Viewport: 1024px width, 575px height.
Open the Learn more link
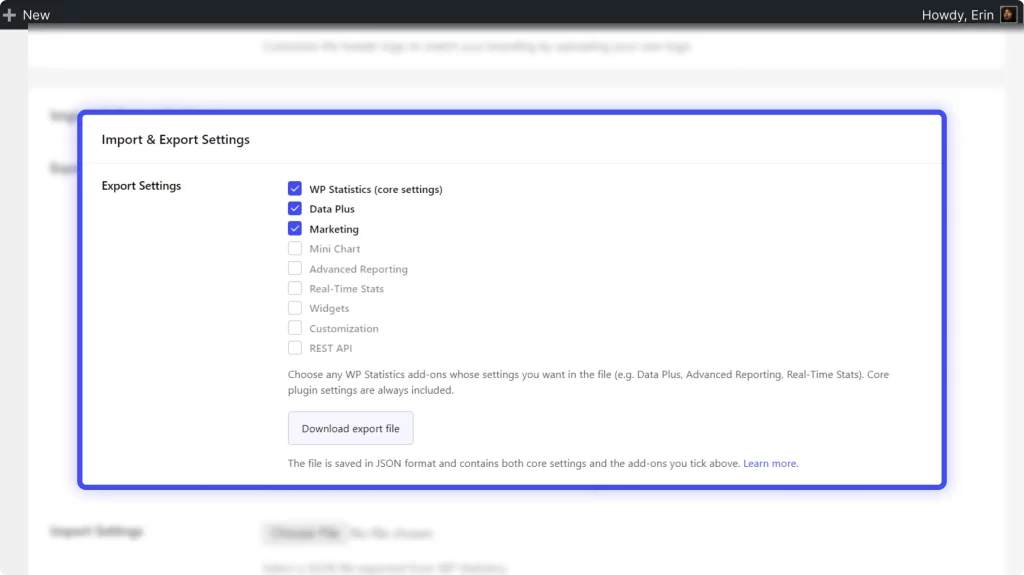[769, 463]
